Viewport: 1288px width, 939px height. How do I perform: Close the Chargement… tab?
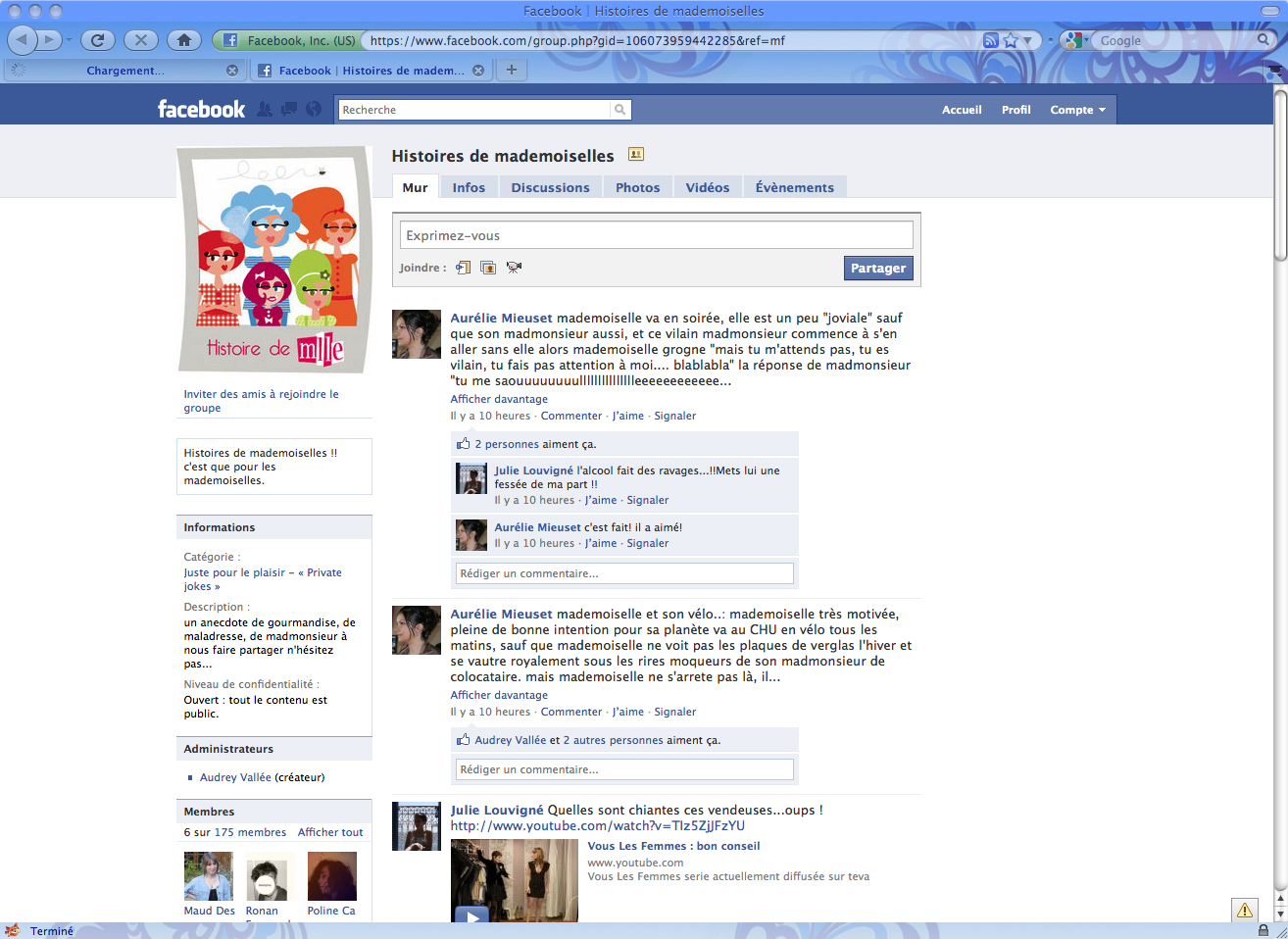coord(232,71)
